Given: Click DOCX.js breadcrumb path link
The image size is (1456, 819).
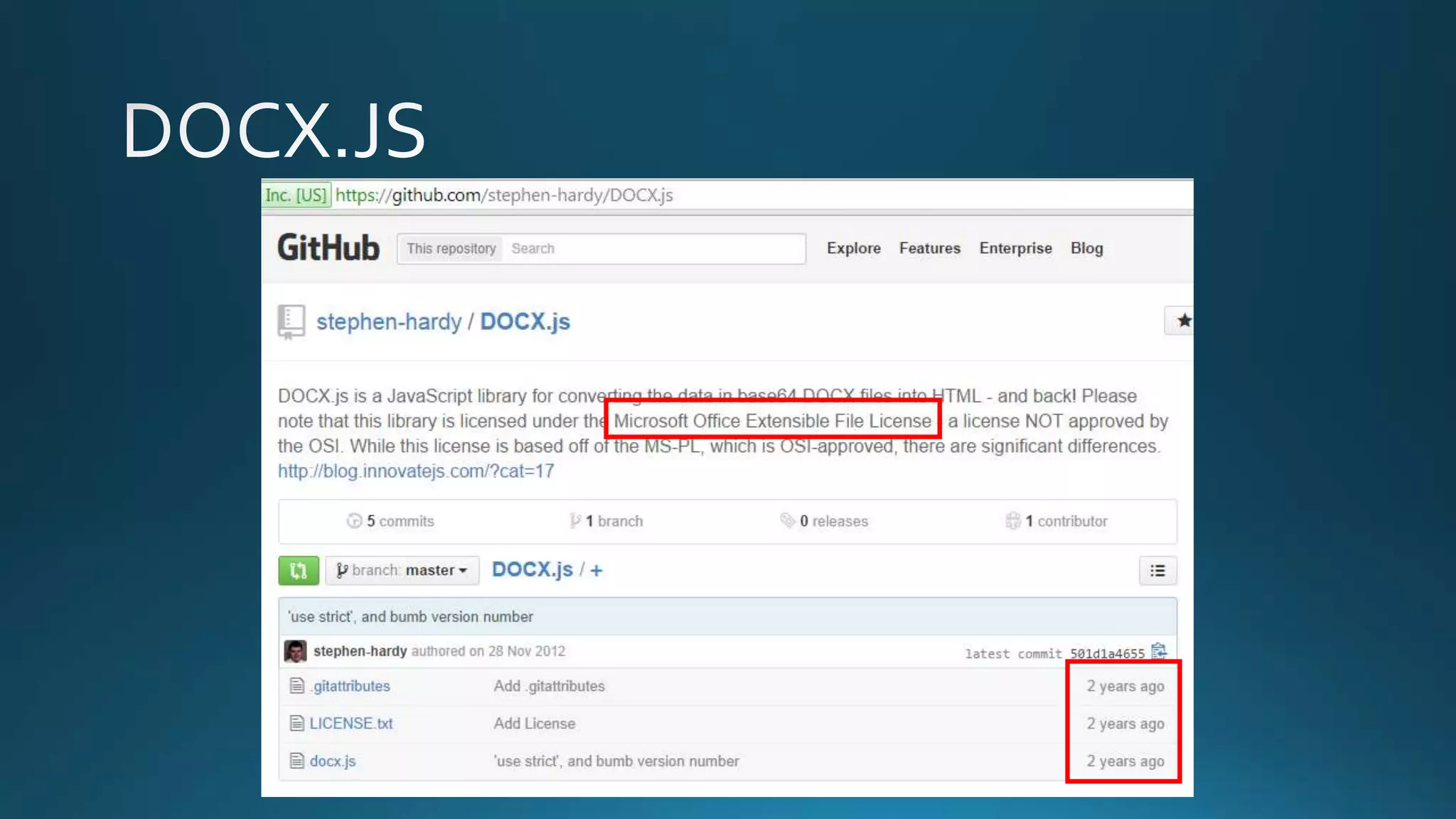Looking at the screenshot, I should tap(532, 569).
